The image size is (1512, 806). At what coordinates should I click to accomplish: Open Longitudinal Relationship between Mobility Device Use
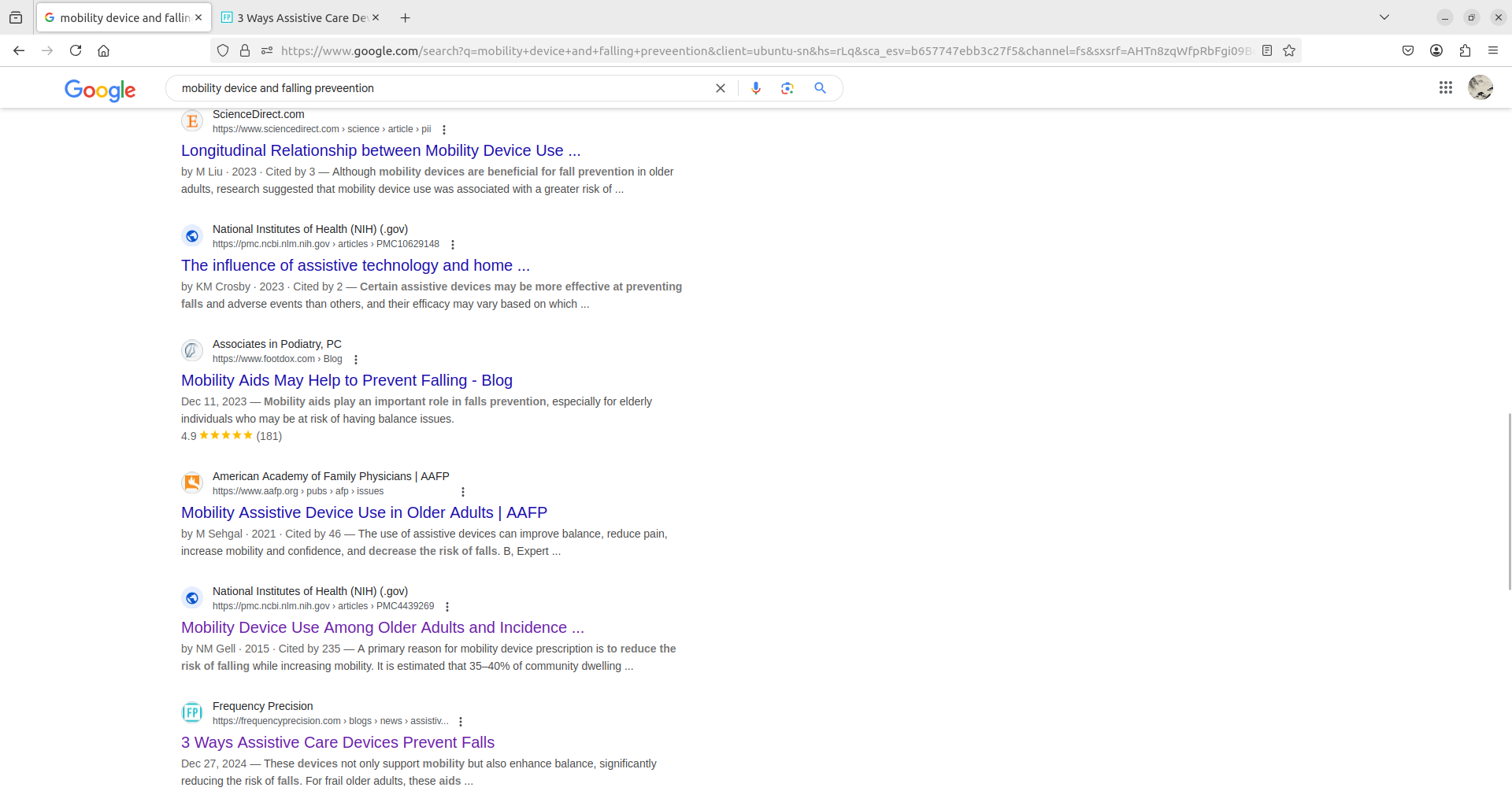(380, 150)
